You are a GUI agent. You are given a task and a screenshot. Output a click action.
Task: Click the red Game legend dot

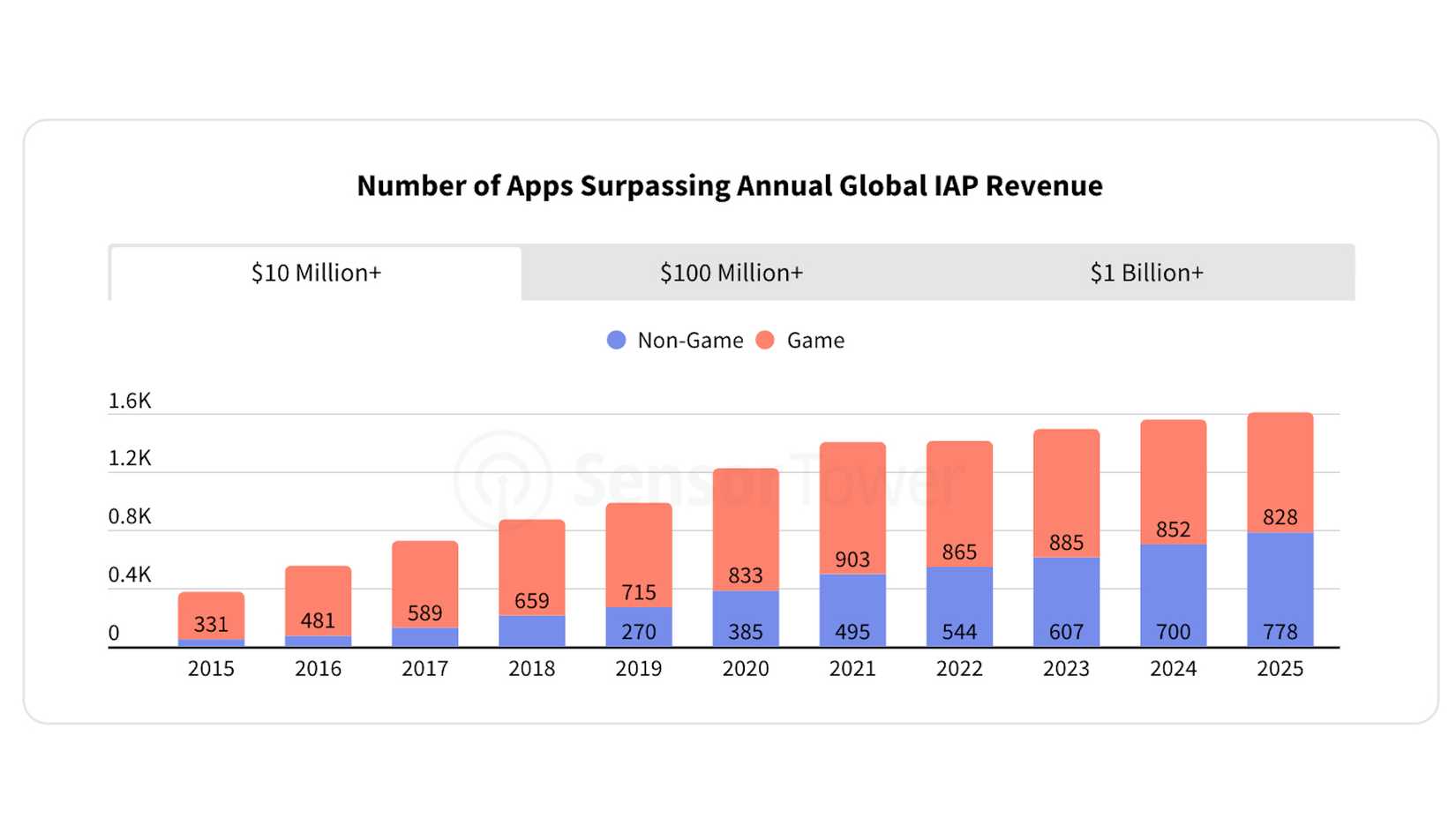pos(764,340)
